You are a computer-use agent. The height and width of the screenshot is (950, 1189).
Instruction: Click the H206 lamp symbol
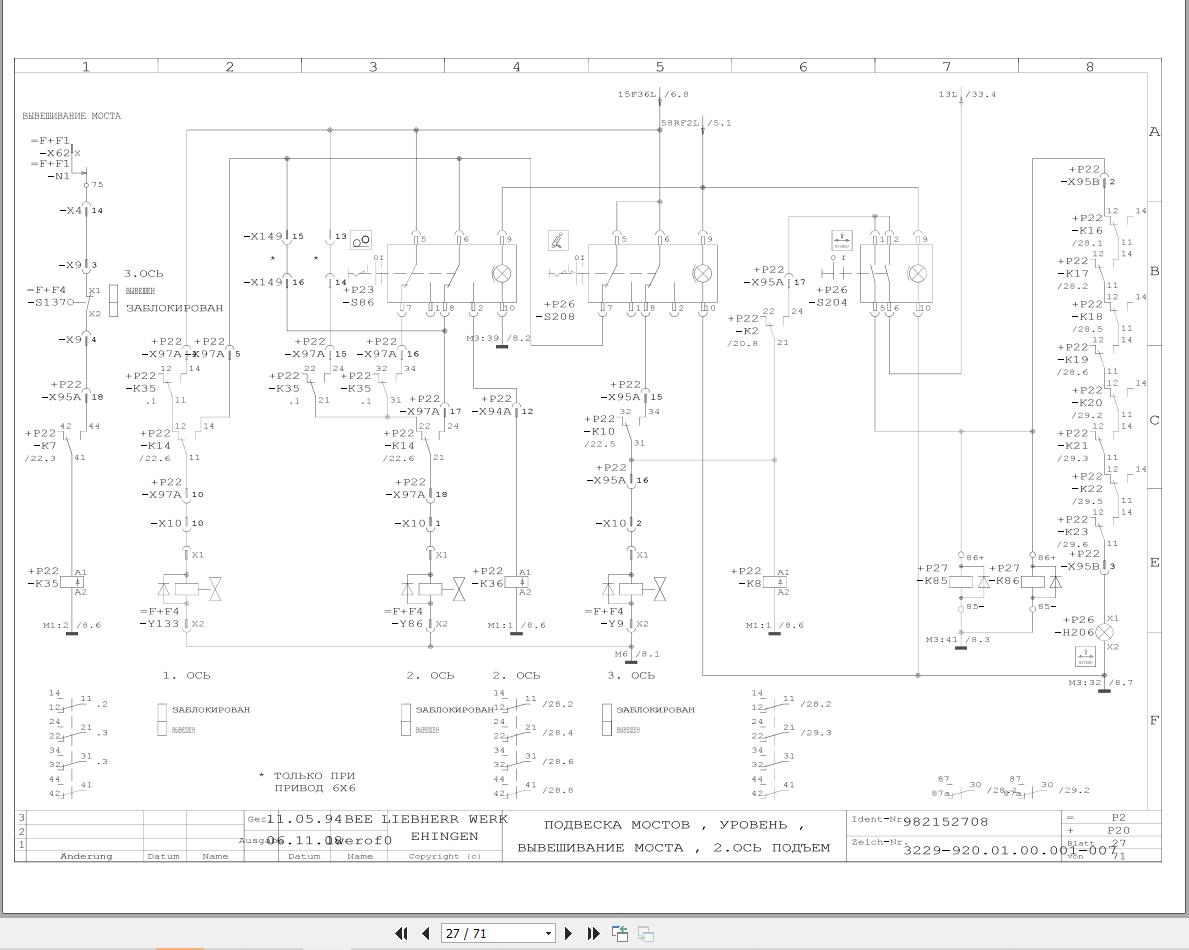click(x=1104, y=632)
